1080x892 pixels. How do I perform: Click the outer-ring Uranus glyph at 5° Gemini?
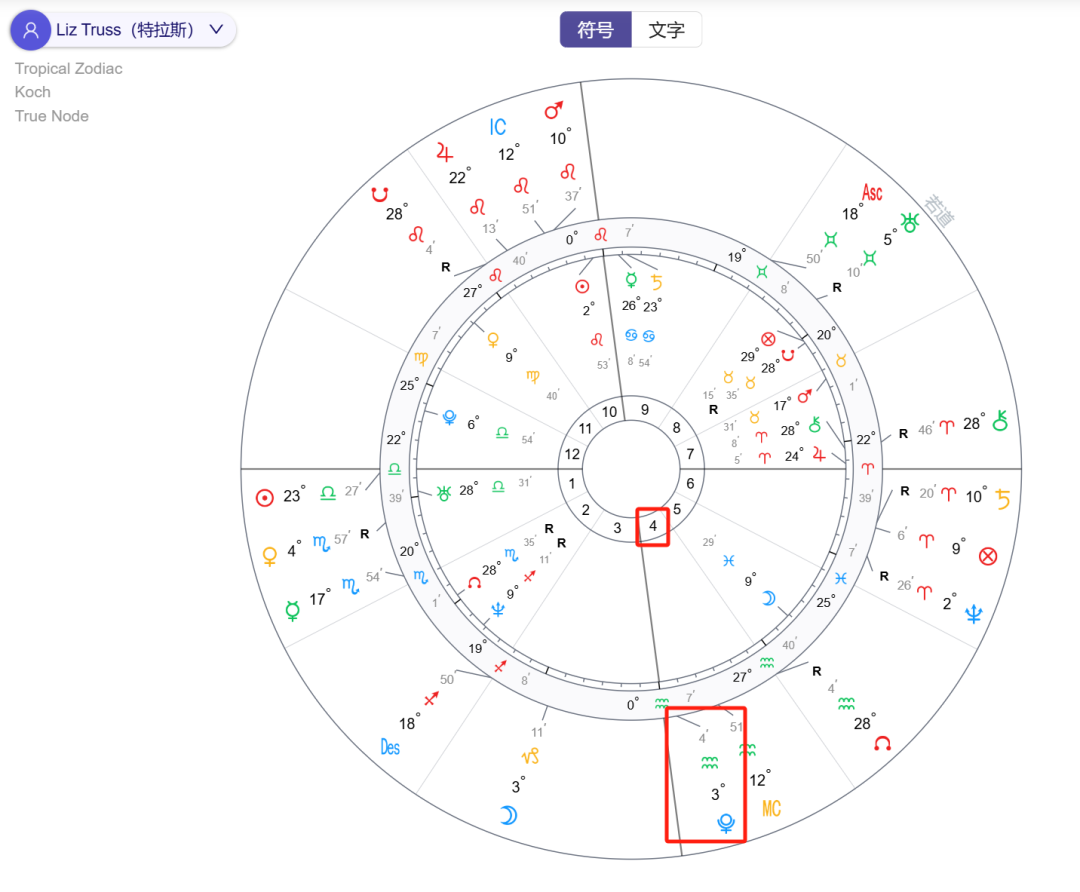[x=910, y=222]
